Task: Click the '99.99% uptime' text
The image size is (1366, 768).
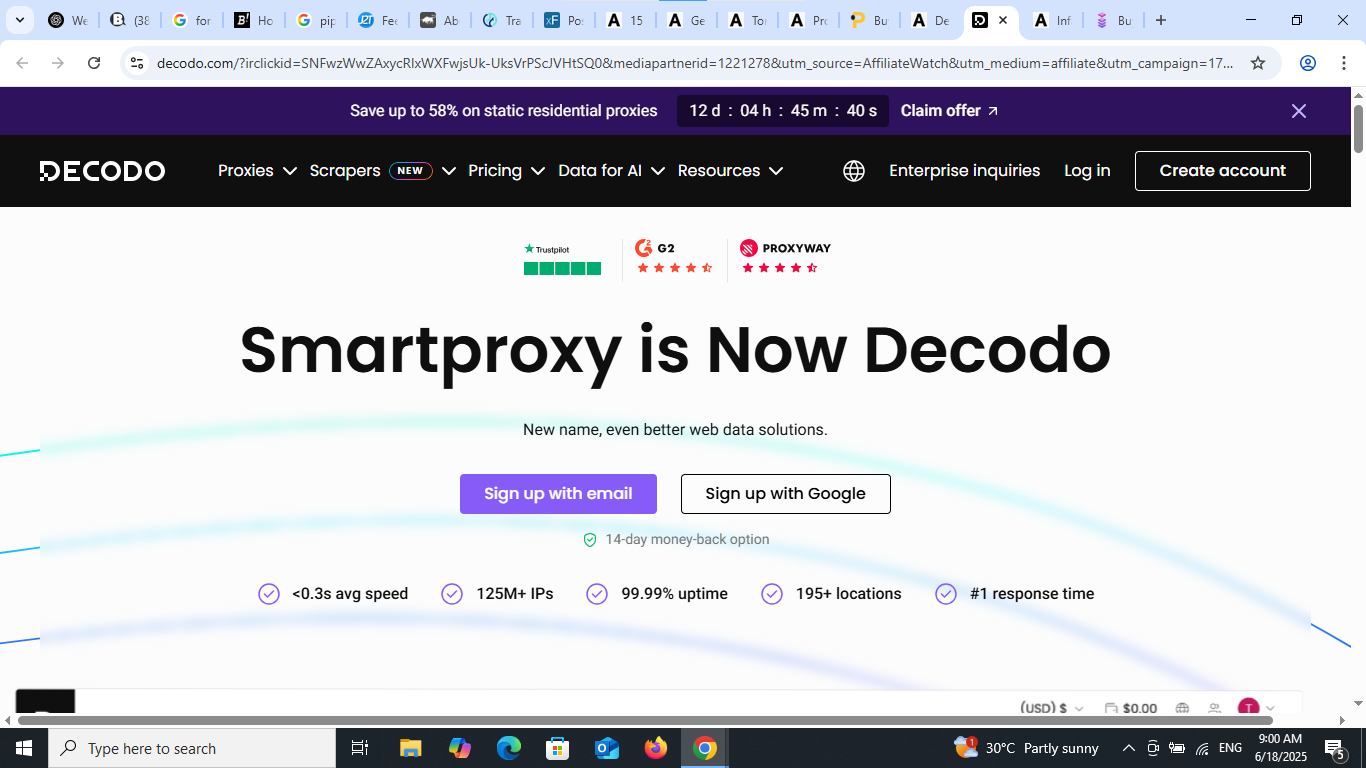Action: (x=674, y=594)
